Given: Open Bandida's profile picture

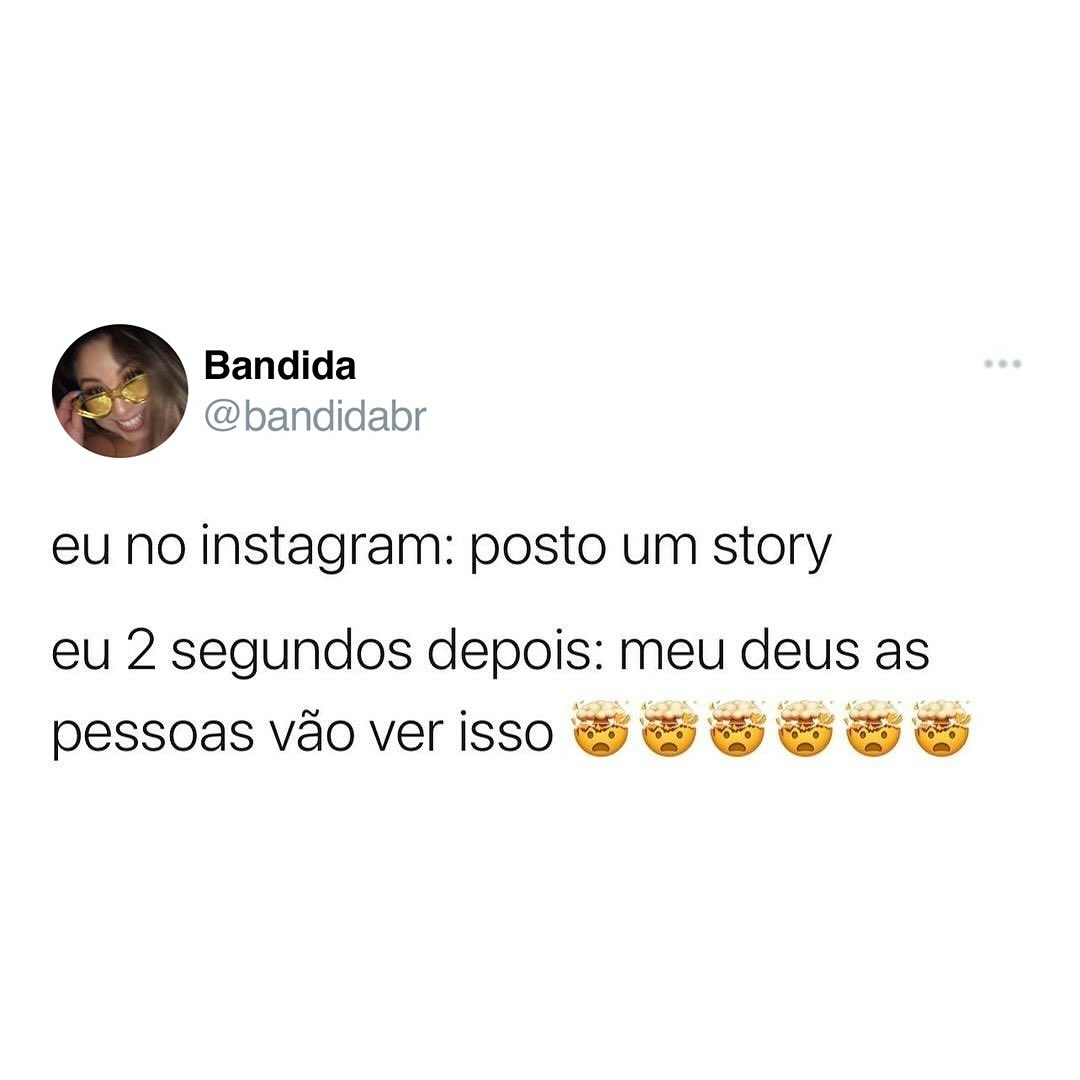Looking at the screenshot, I should pyautogui.click(x=120, y=391).
